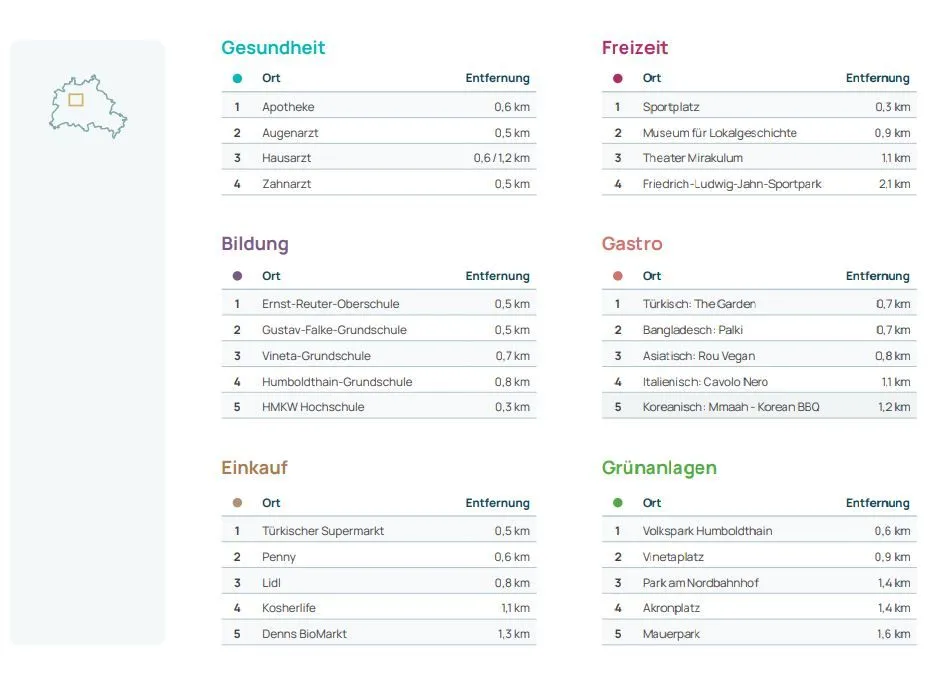Select the Freizeit section heading
The image size is (945, 690).
635,48
